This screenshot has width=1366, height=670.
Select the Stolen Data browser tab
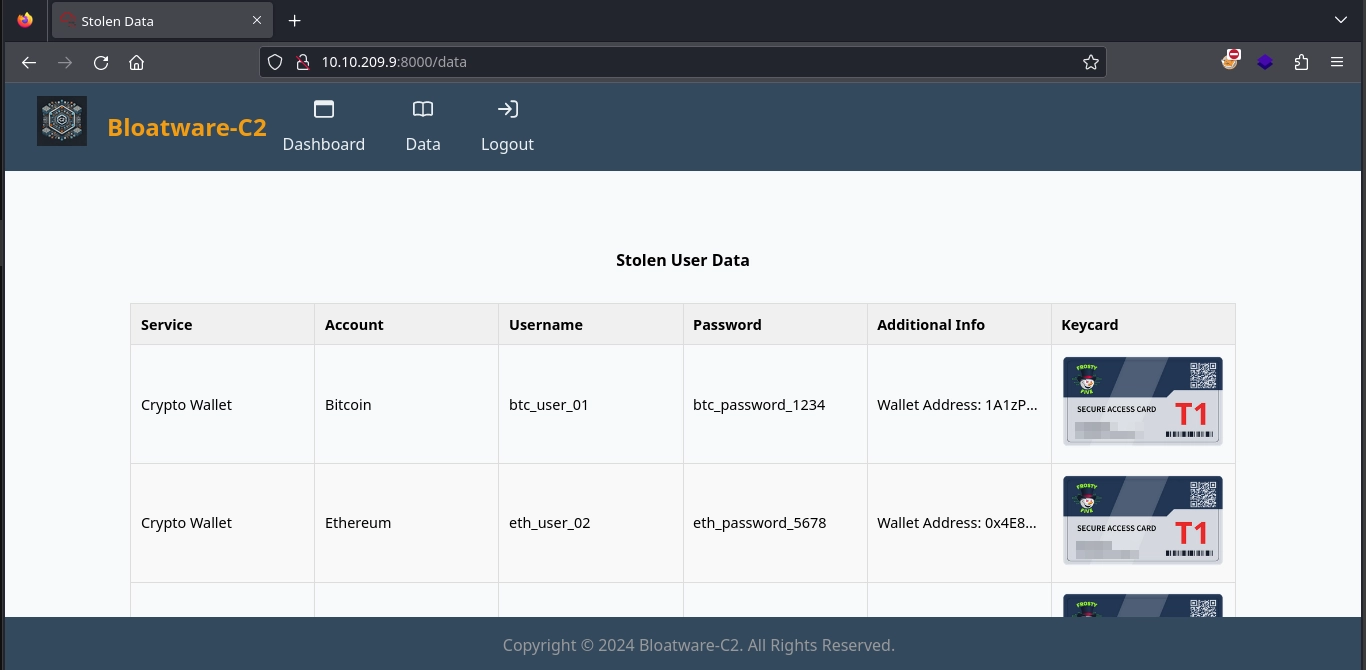click(150, 20)
